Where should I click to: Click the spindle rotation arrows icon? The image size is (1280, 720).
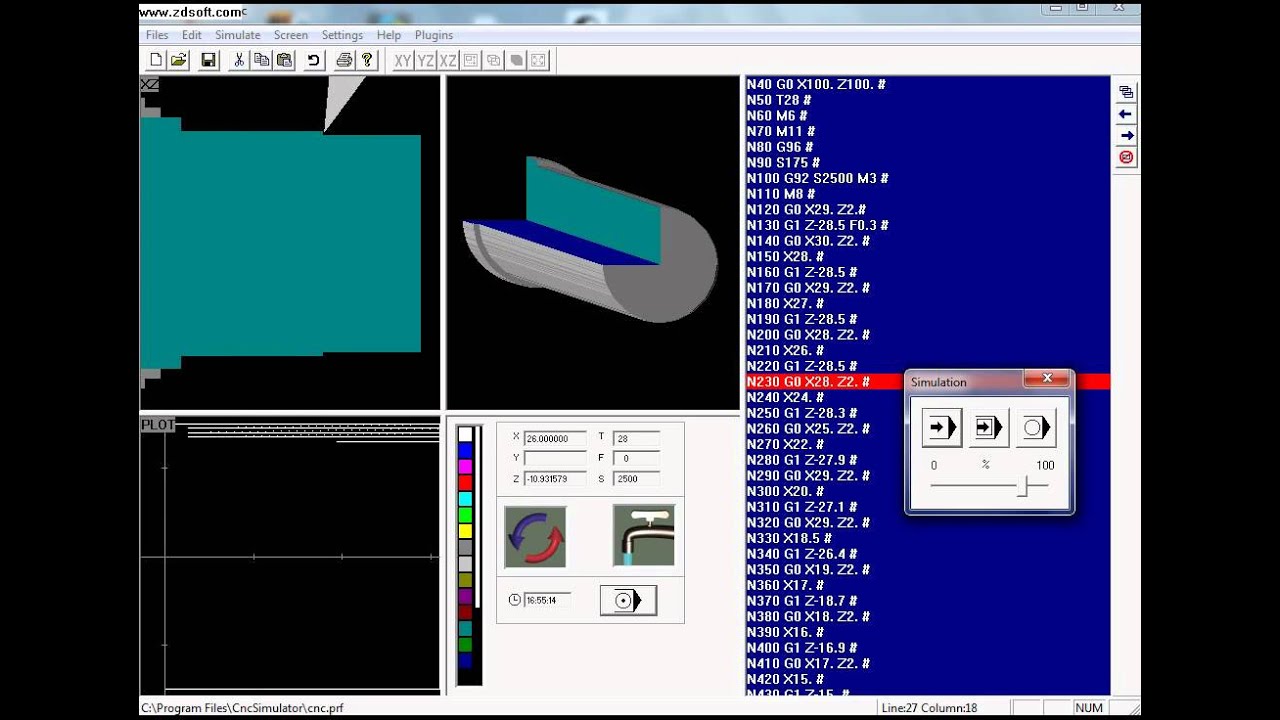click(x=536, y=536)
